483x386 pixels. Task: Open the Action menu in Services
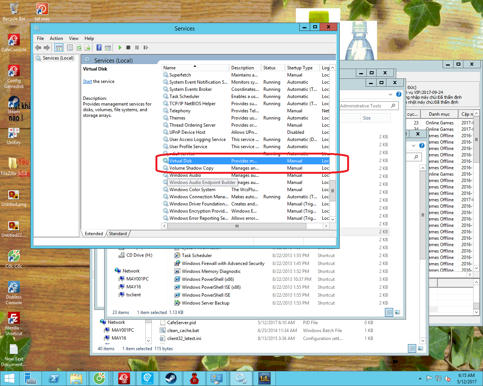tap(56, 38)
